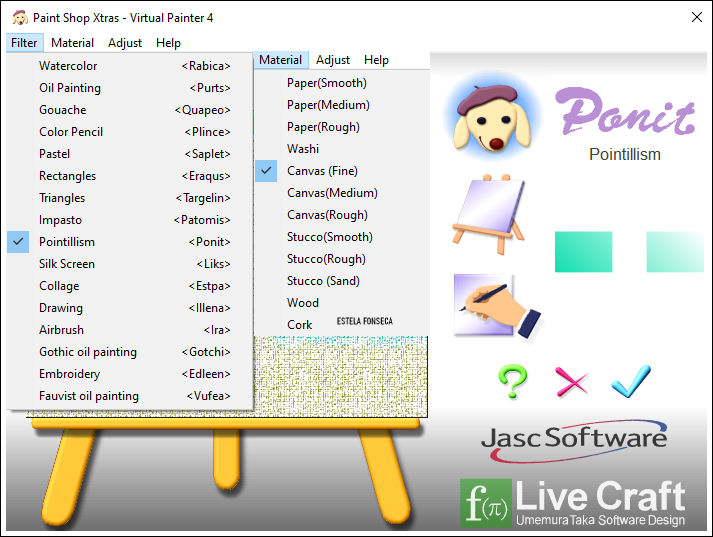Click the canvas texture preview on easel

(x=341, y=376)
